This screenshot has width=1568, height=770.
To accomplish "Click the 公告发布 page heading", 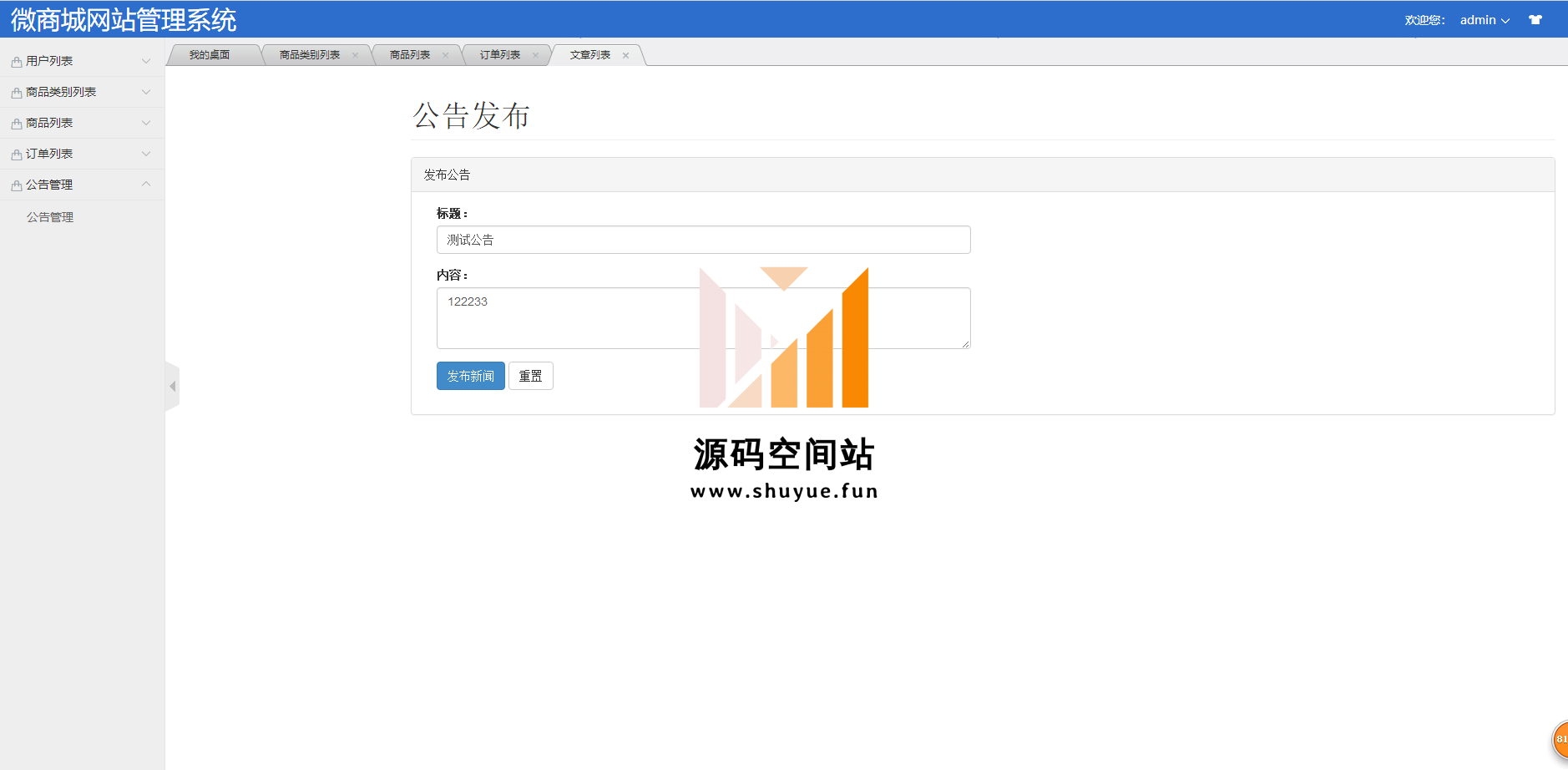I will pyautogui.click(x=472, y=115).
